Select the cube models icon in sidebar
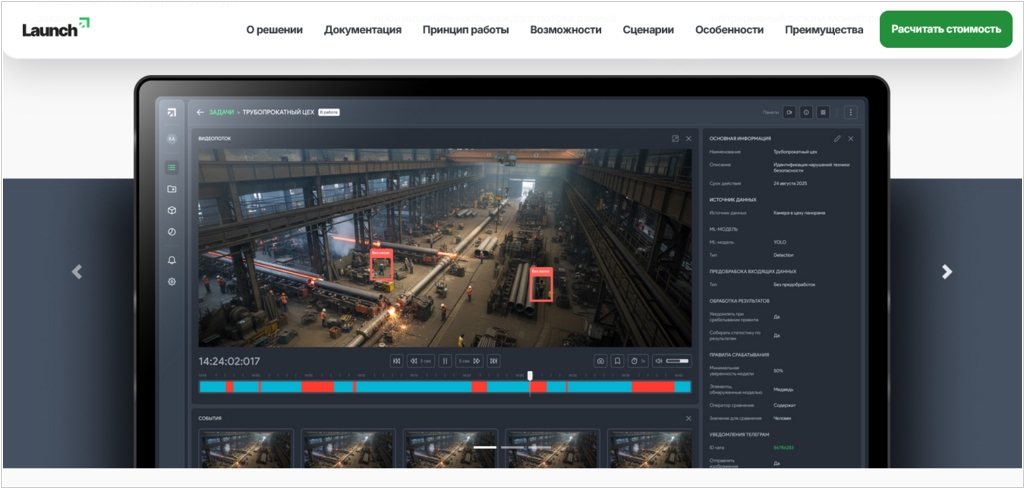This screenshot has height=488, width=1024. (172, 210)
